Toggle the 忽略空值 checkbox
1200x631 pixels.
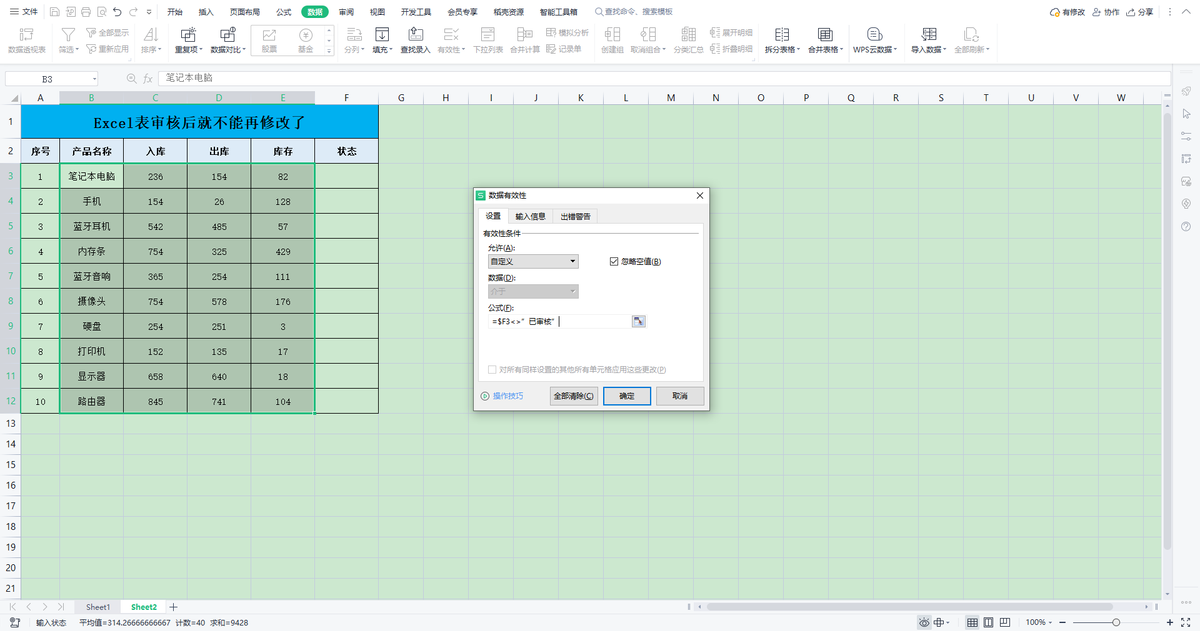pyautogui.click(x=614, y=261)
